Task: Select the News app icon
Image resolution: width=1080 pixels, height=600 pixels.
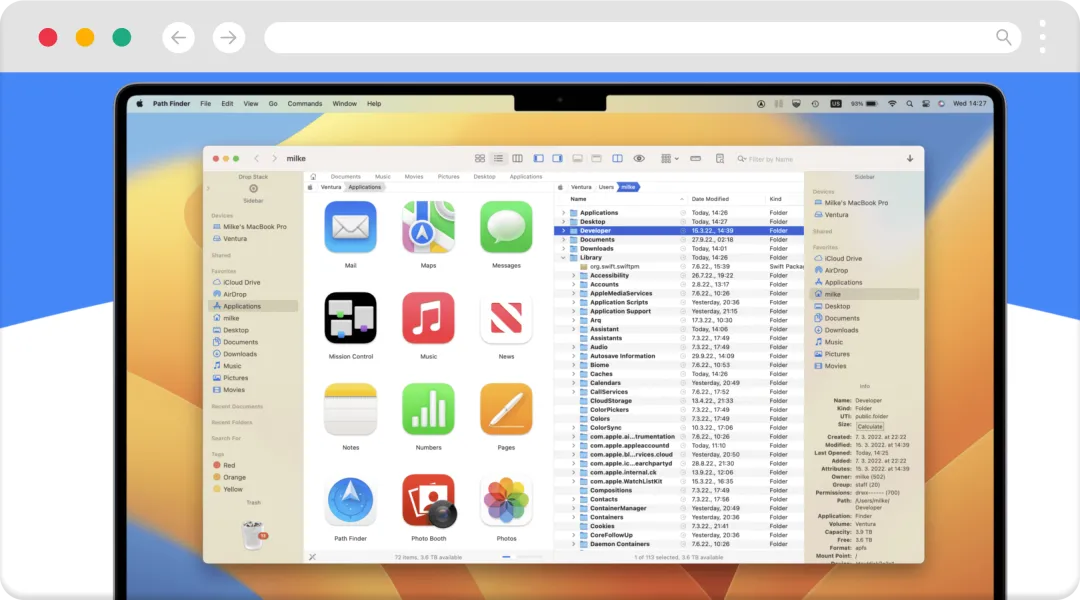Action: pyautogui.click(x=506, y=318)
